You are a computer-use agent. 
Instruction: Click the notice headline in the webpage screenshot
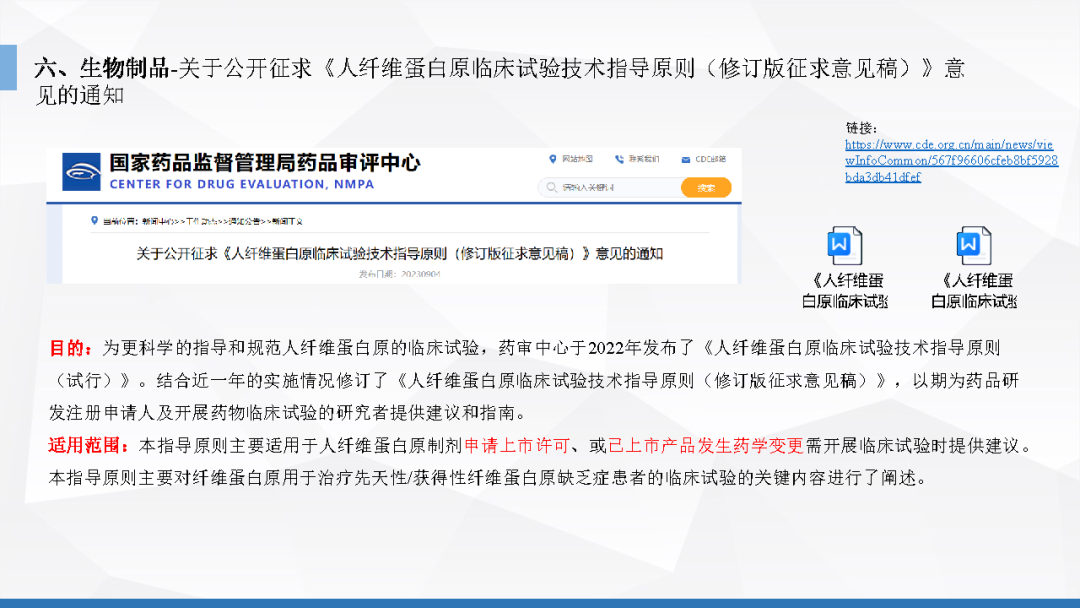(x=399, y=253)
